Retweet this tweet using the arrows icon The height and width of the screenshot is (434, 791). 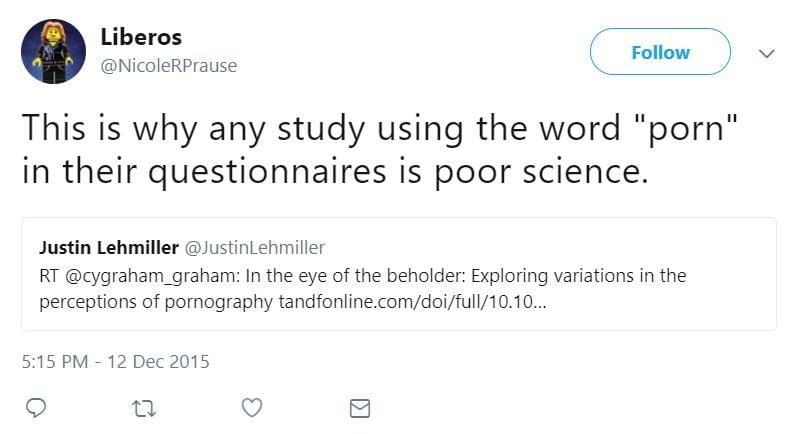[x=142, y=408]
